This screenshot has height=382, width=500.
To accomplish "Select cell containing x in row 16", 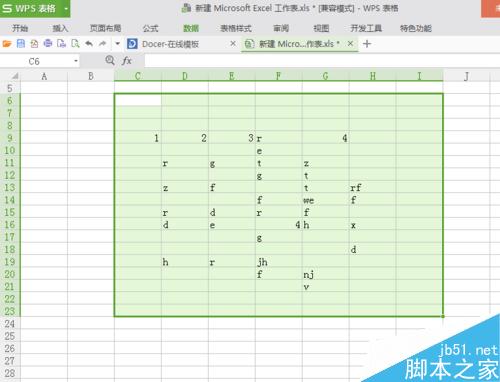I will pos(373,225).
